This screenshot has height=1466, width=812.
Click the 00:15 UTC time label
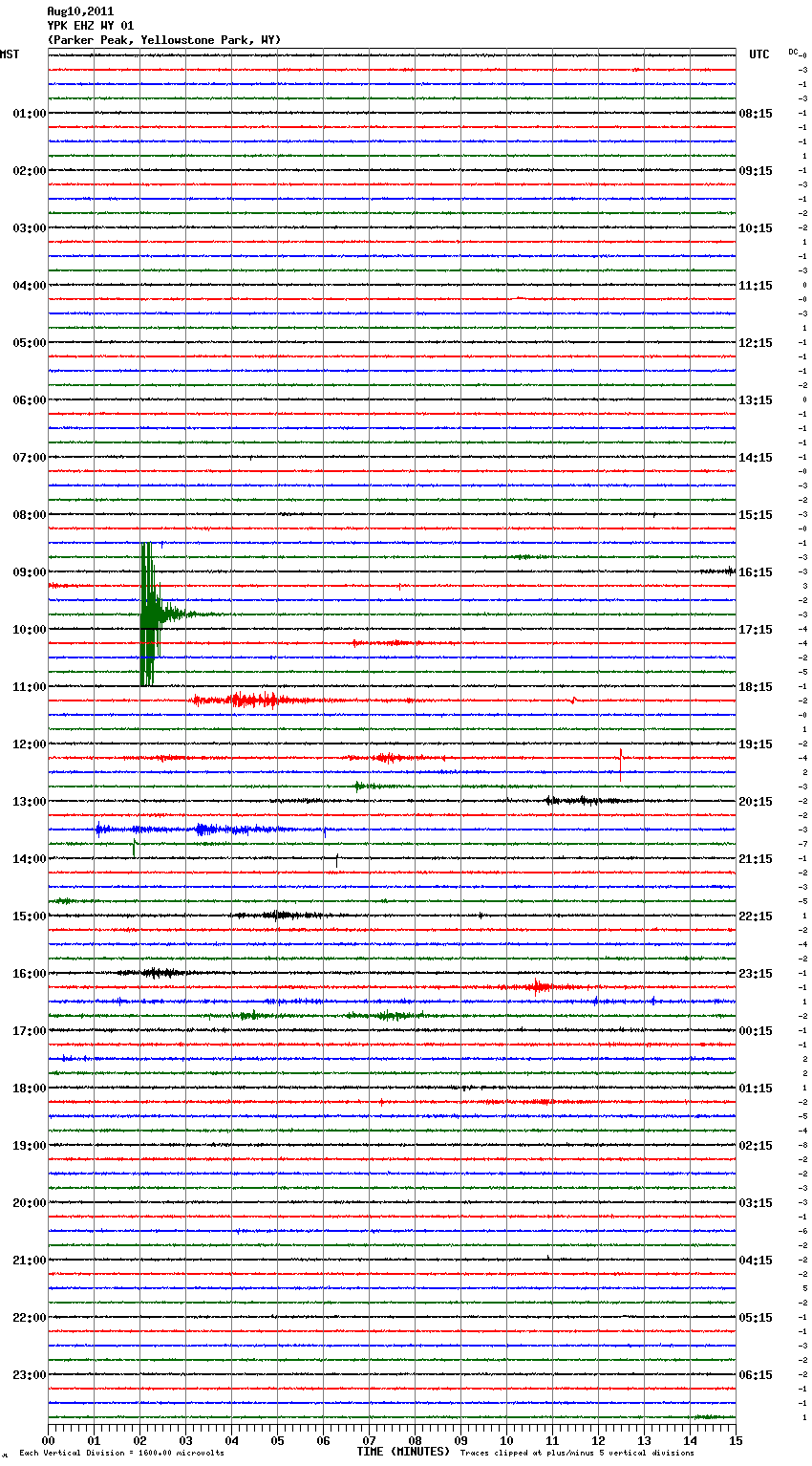coord(756,1031)
